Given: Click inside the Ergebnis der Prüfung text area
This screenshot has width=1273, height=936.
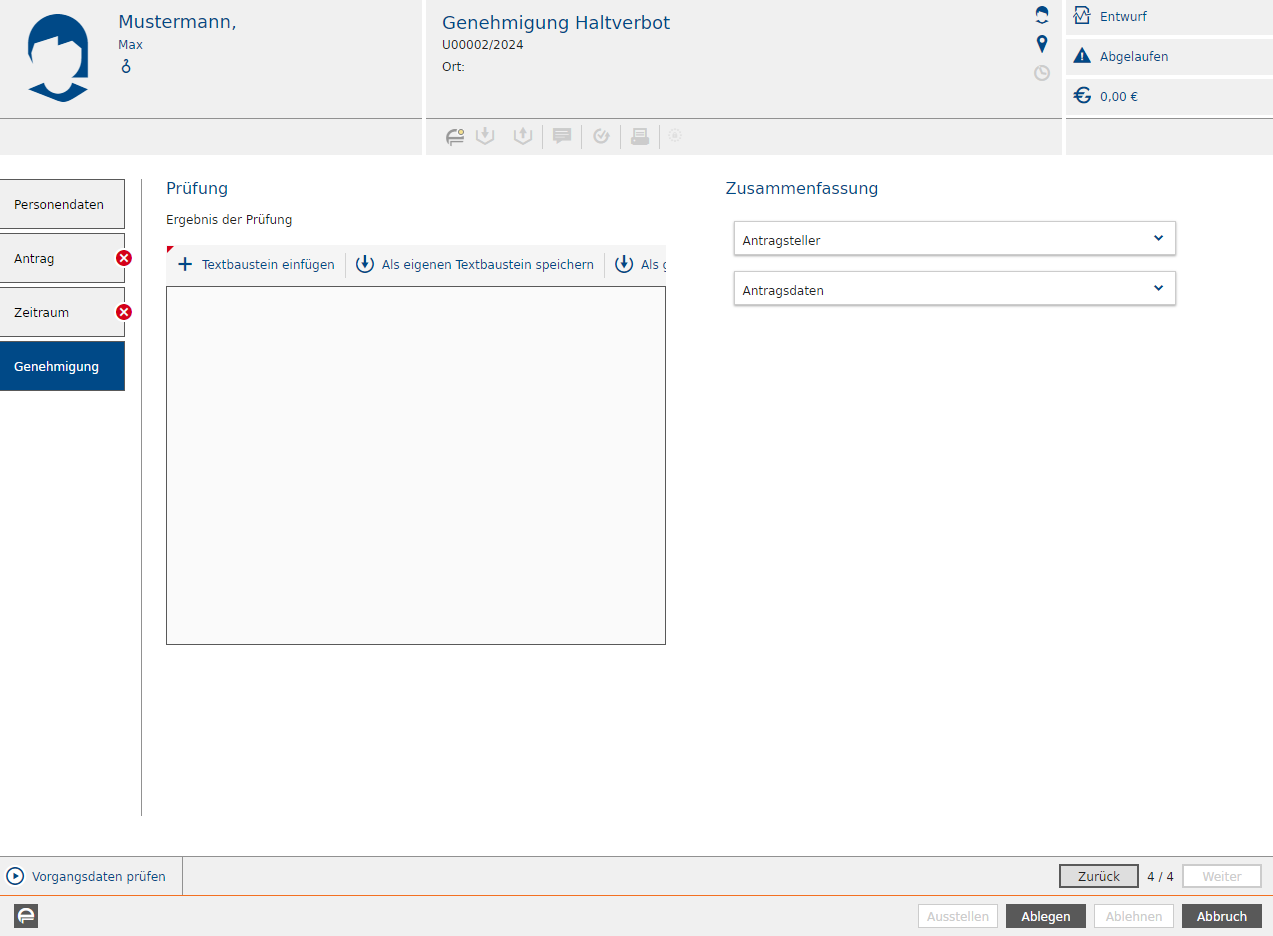Looking at the screenshot, I should [415, 465].
